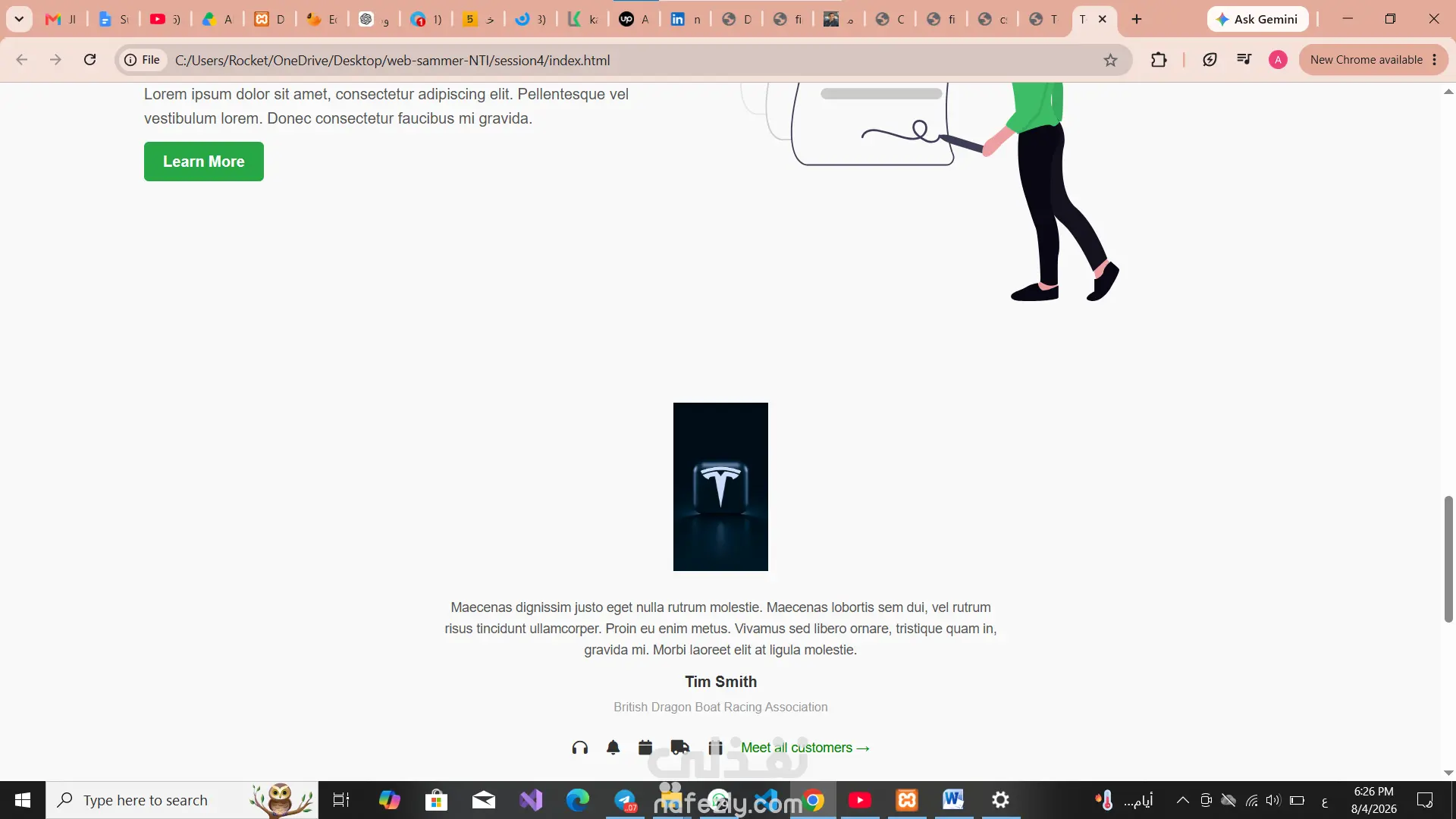Switch to the Gmail tab
The image size is (1456, 819).
[x=61, y=19]
